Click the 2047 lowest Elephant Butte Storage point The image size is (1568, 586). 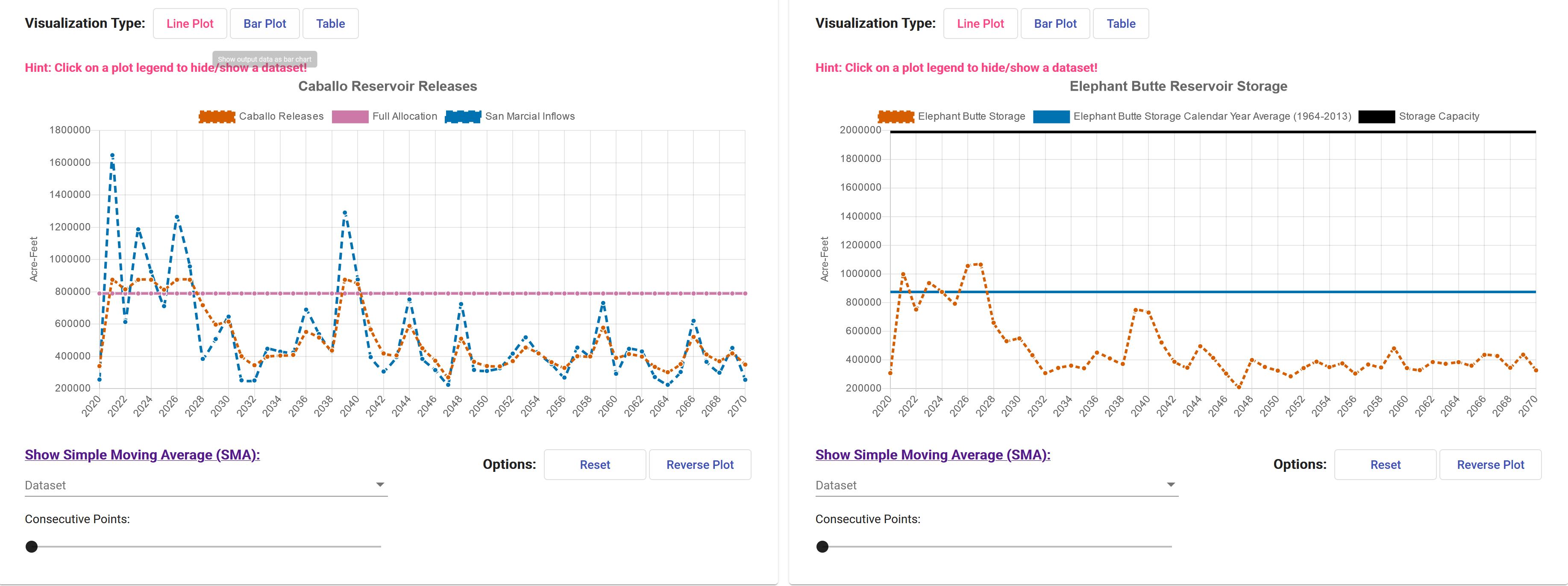tap(1239, 387)
